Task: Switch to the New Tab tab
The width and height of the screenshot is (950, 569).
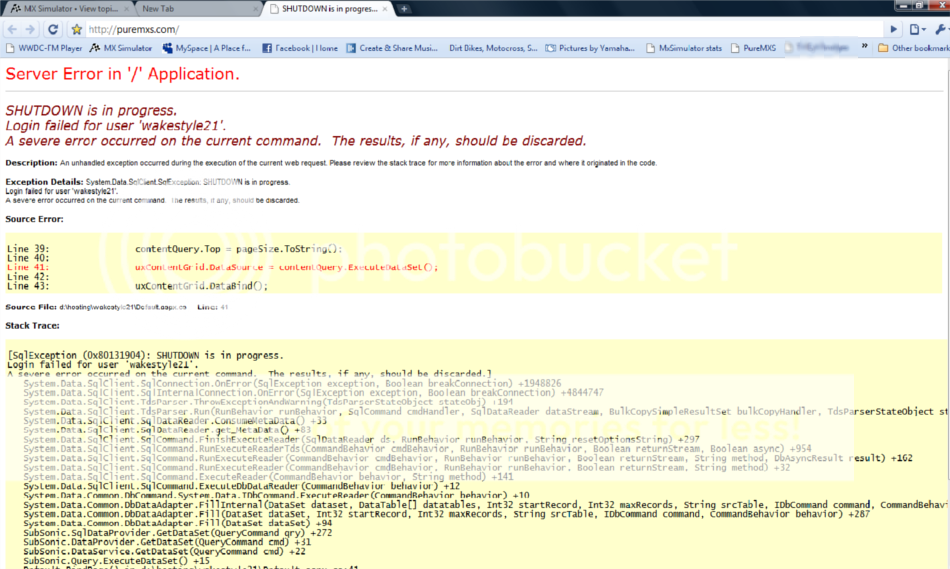Action: [x=190, y=8]
